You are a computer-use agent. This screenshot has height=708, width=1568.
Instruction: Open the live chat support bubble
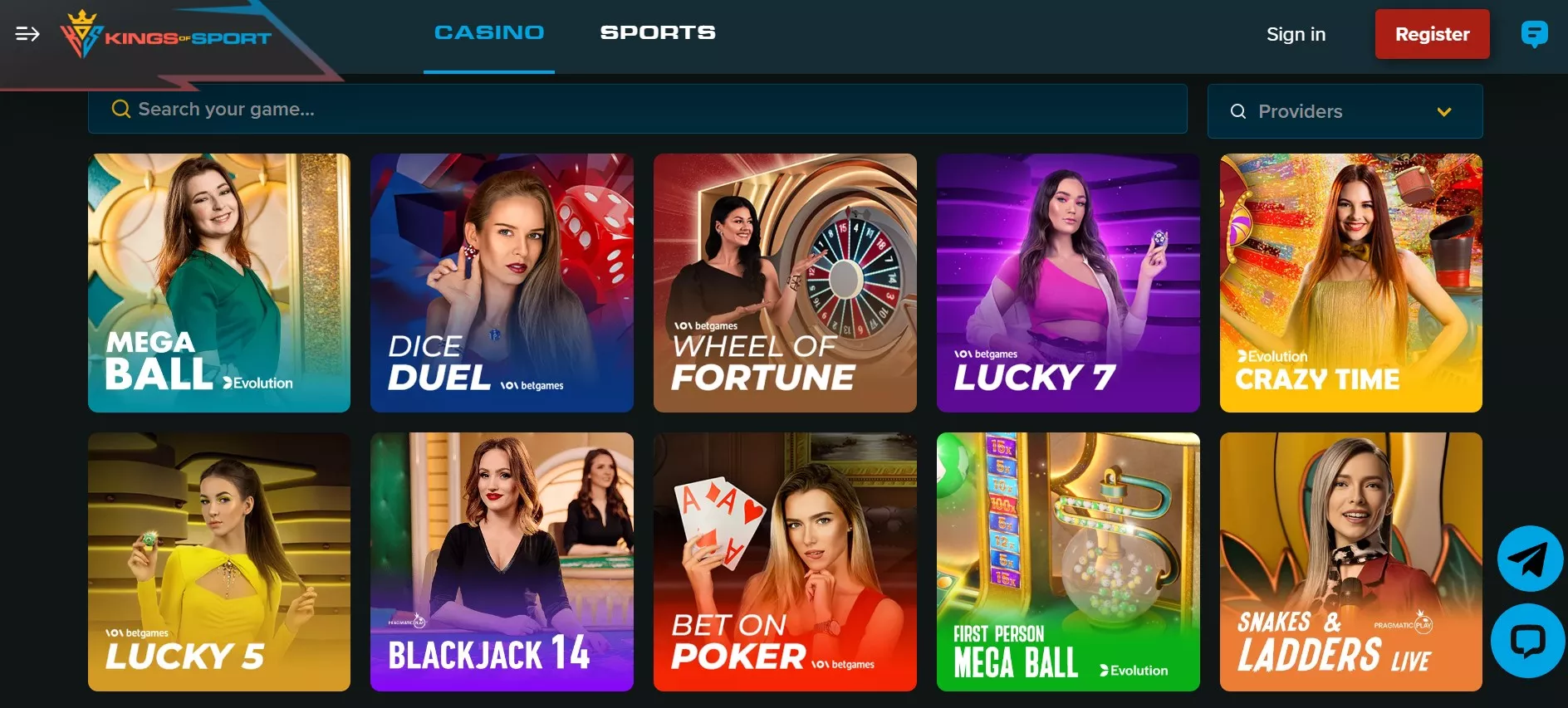1528,640
